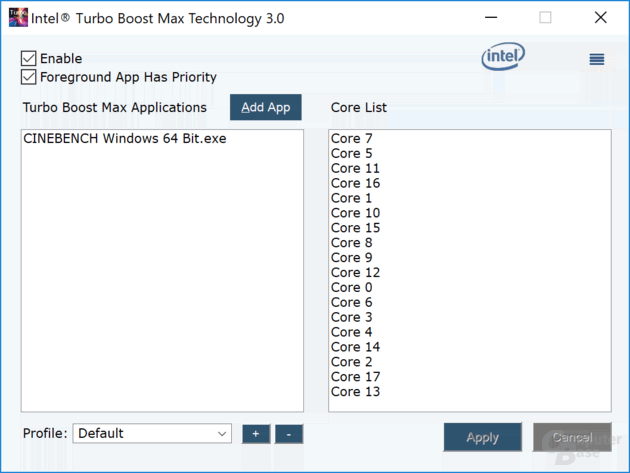Select Core 6 in Core List
Viewport: 630px width, 473px height.
pos(470,302)
